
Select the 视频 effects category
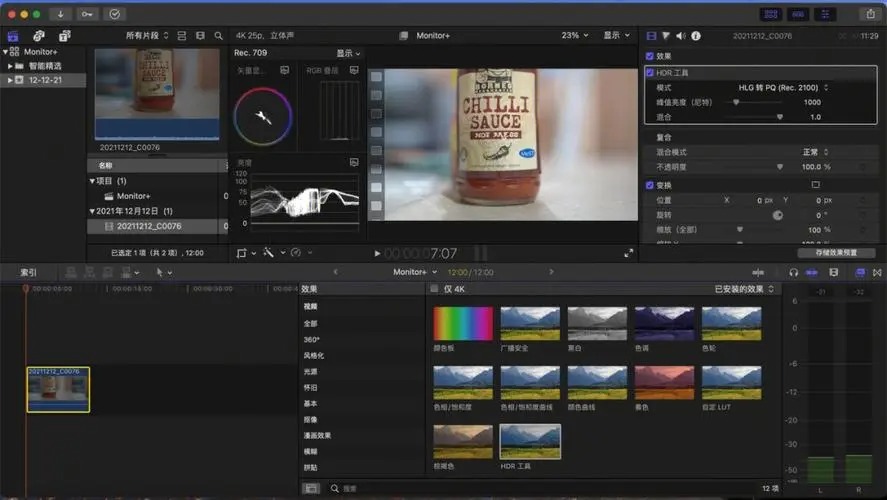click(311, 307)
